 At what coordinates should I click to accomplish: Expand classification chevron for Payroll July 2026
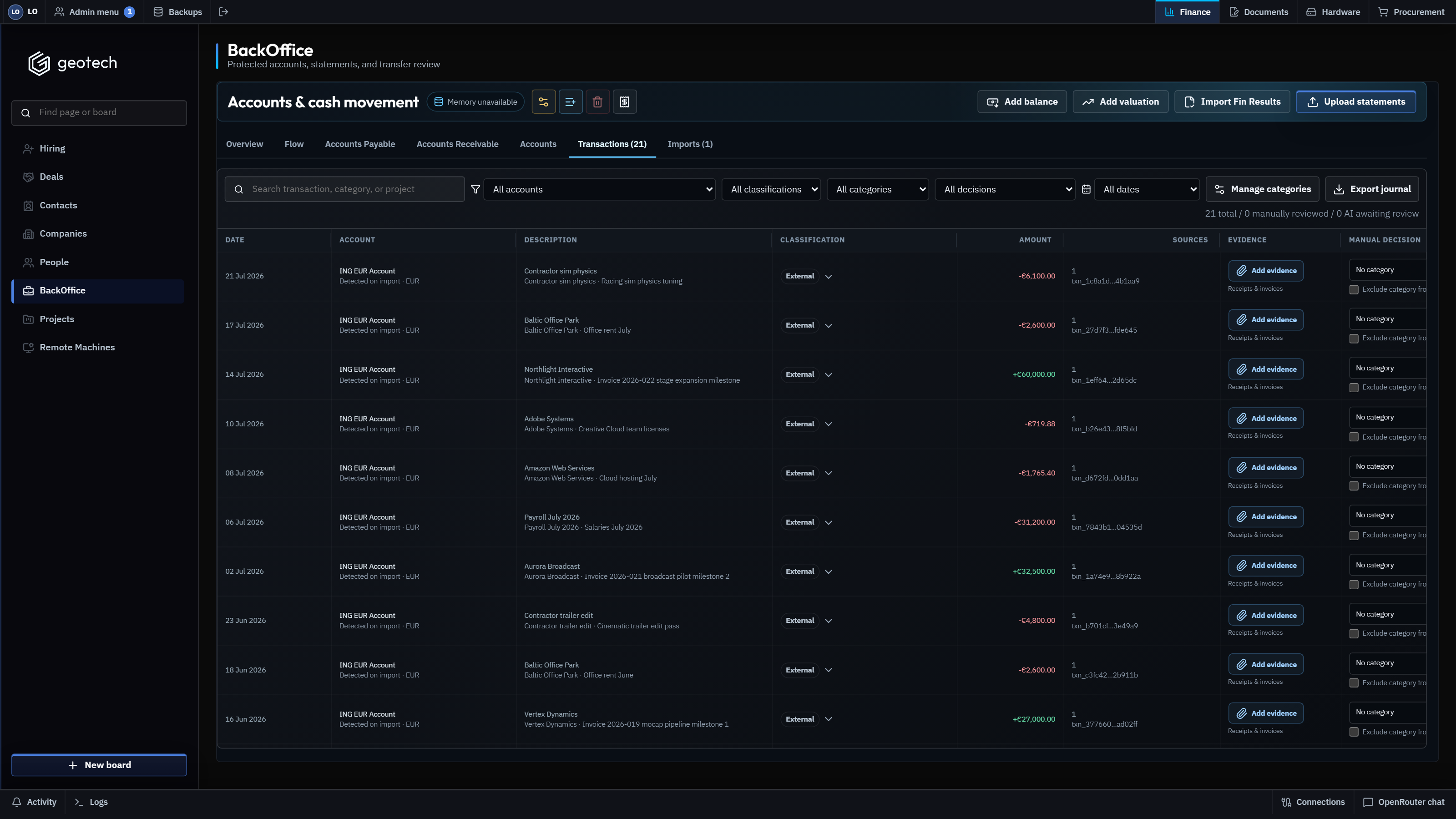(x=828, y=523)
